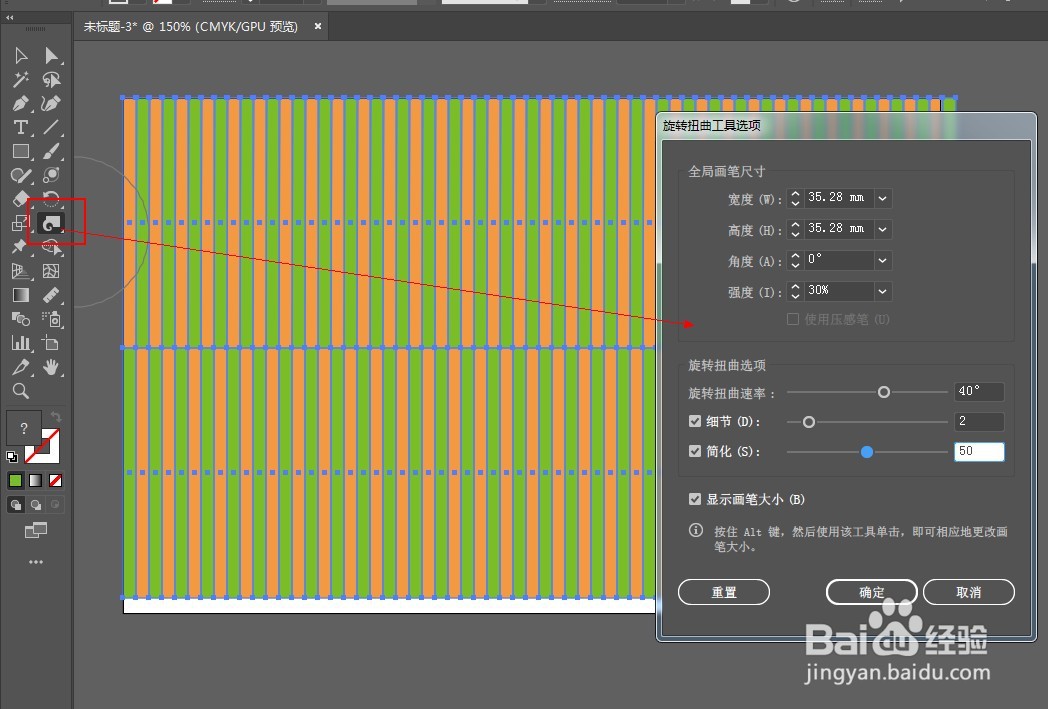Expand the 角度 (A) dropdown
The image size is (1048, 709).
click(x=881, y=260)
